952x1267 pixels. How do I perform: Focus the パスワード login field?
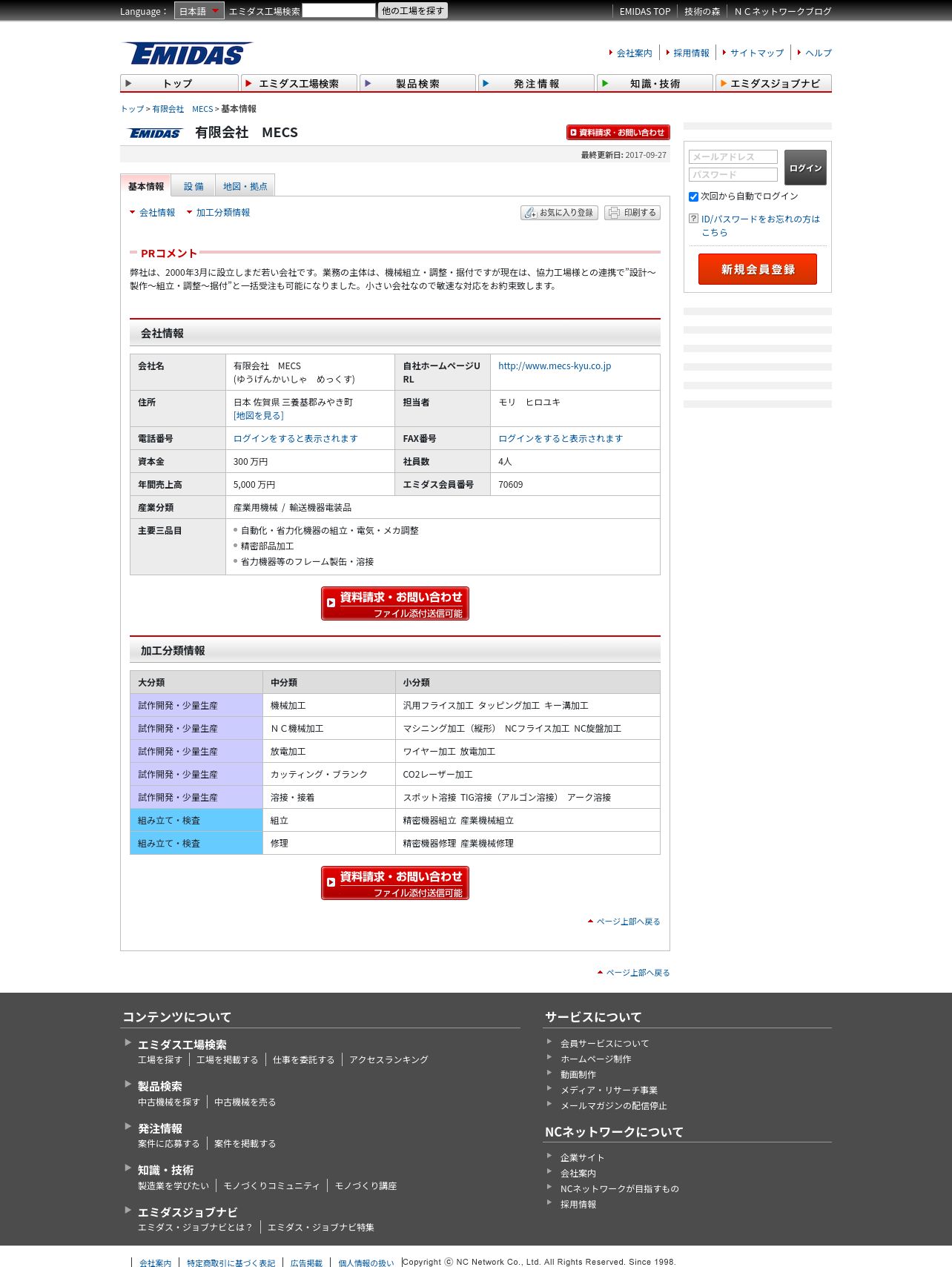[733, 174]
